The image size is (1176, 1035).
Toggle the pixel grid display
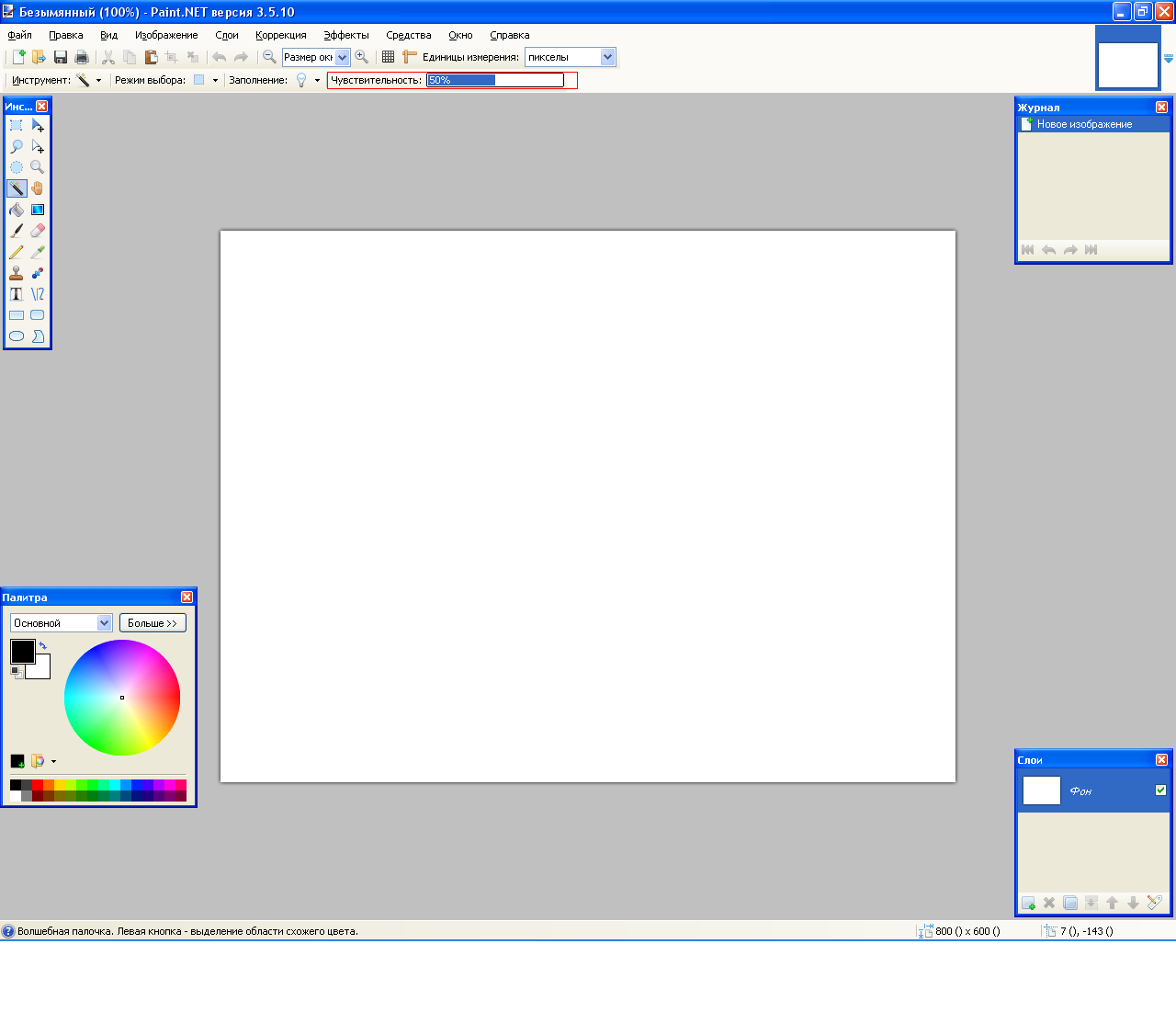(389, 57)
